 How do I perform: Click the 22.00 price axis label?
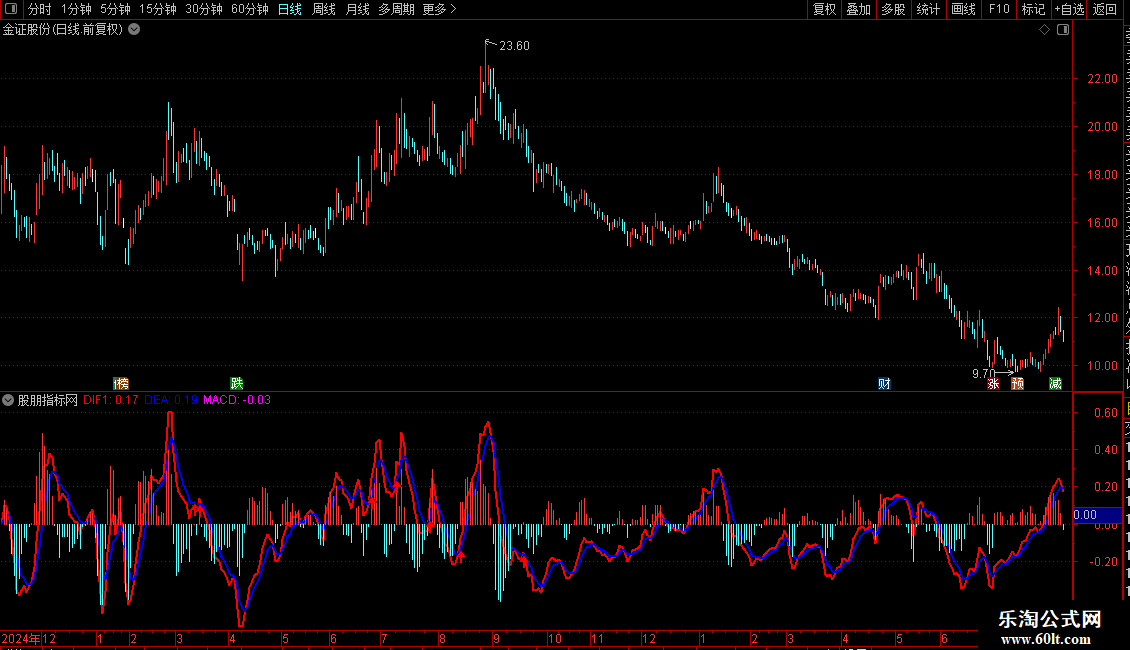pyautogui.click(x=1103, y=79)
